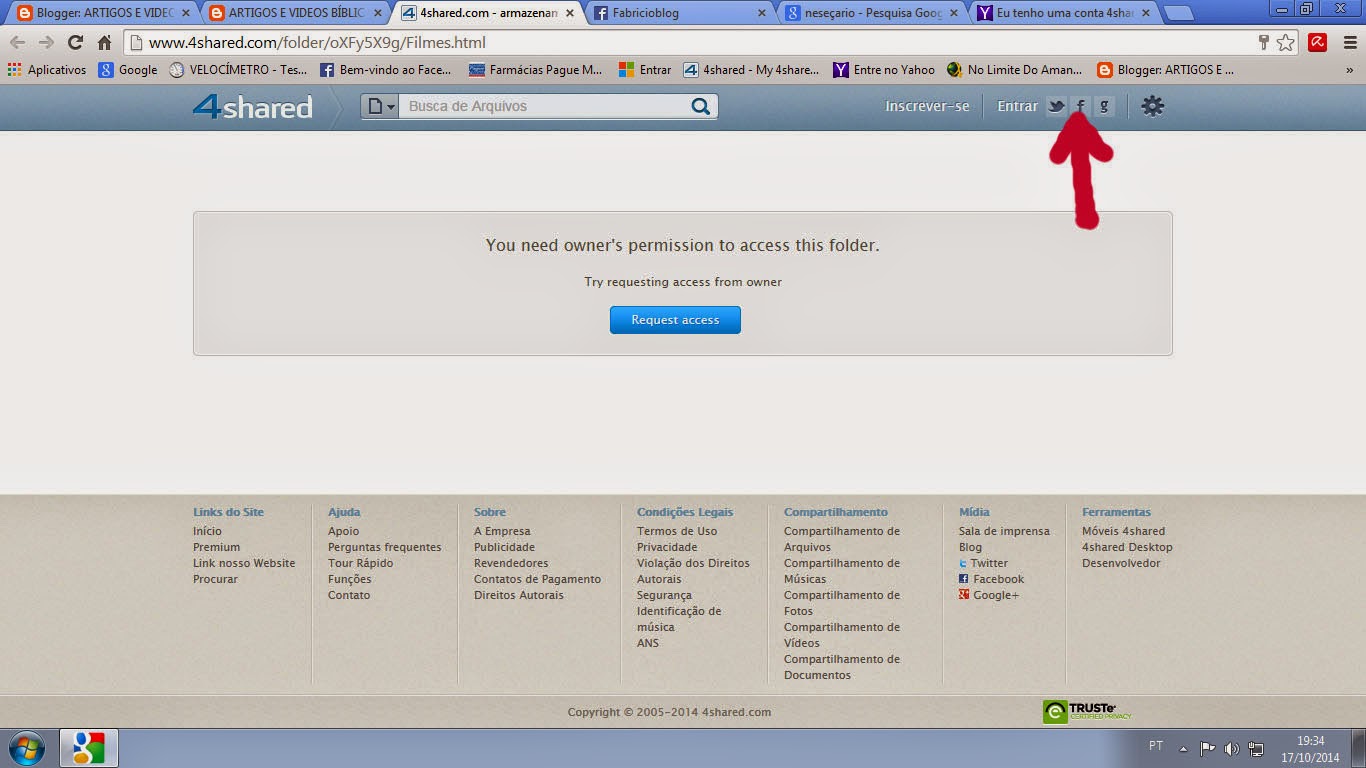Open the Facebook link under Mídia

click(998, 579)
